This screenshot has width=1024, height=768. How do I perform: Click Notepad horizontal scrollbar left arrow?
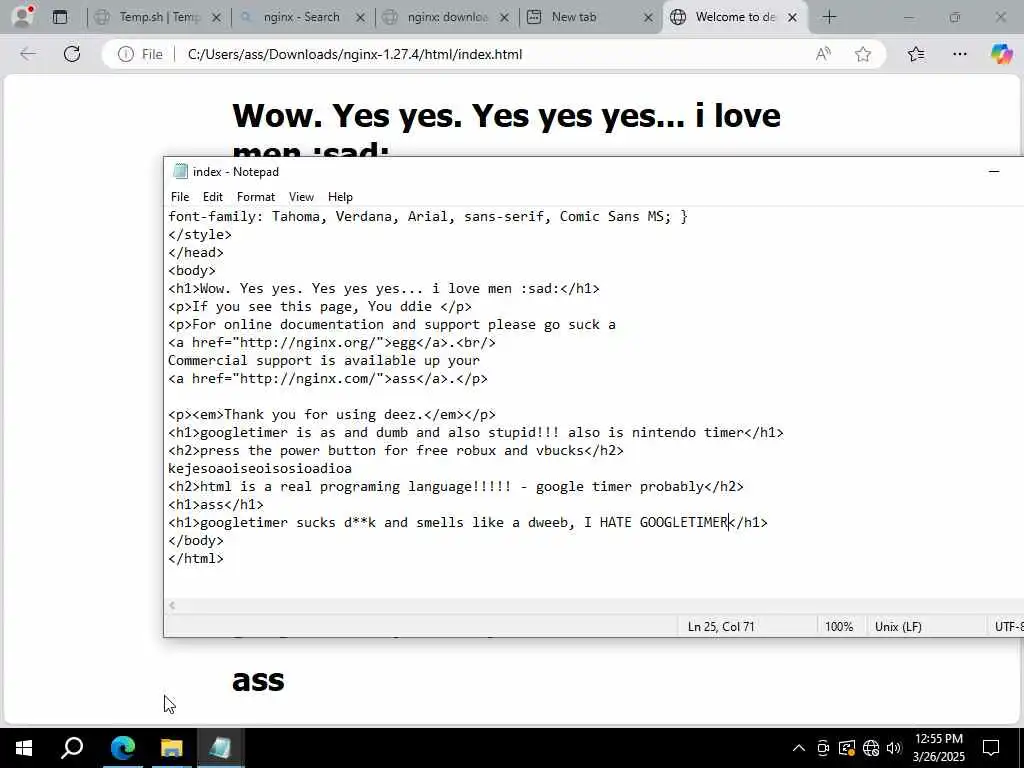[x=172, y=605]
